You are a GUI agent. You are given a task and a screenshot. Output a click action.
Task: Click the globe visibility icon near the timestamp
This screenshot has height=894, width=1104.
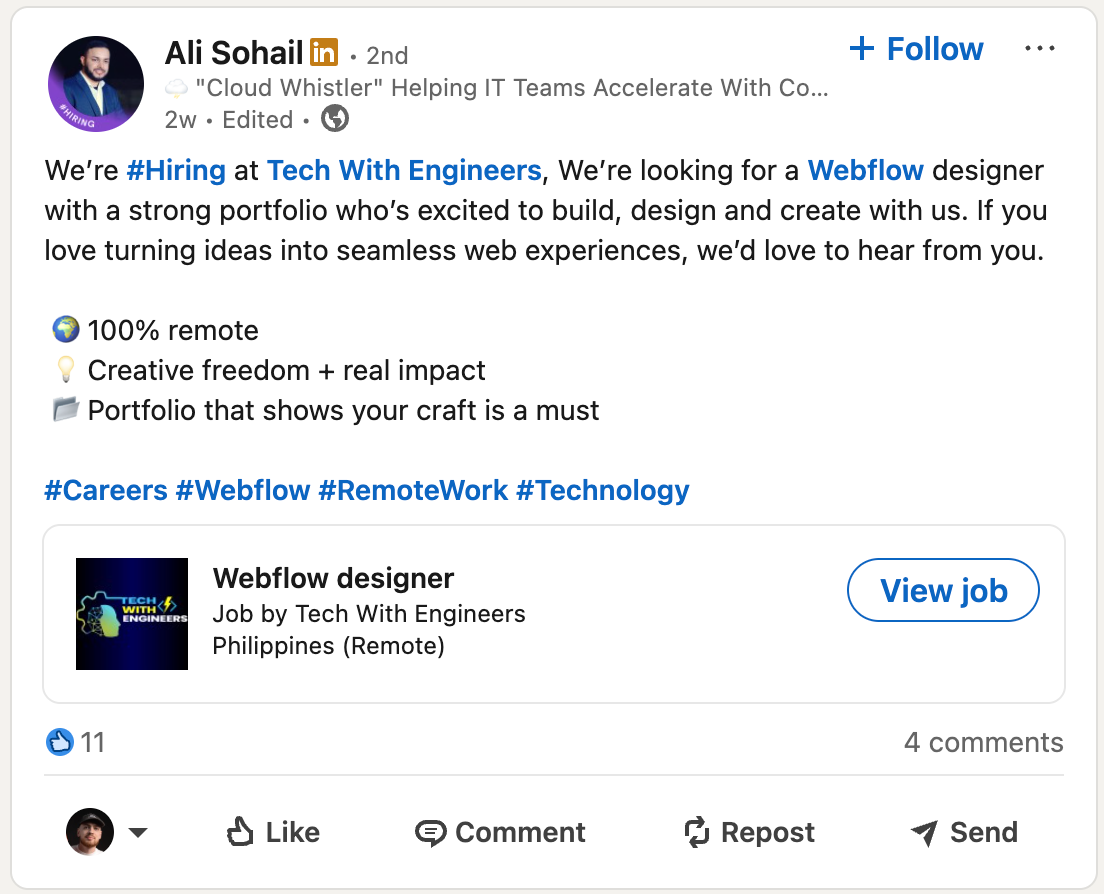coord(334,119)
